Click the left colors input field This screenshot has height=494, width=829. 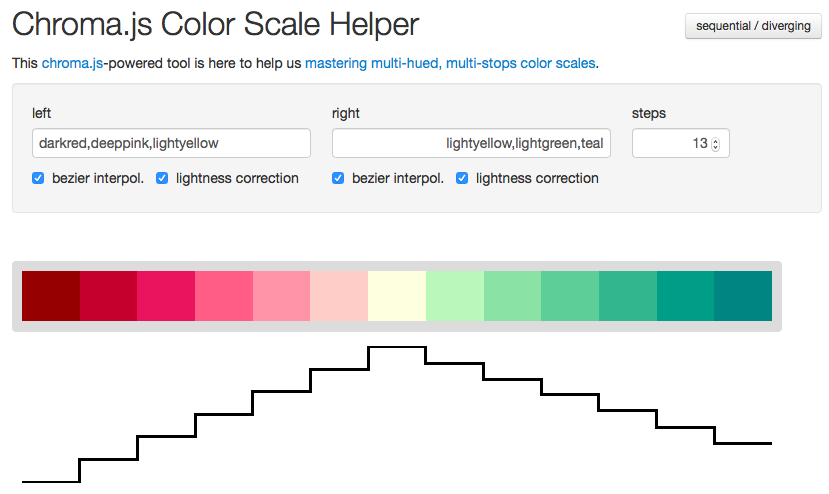(171, 143)
